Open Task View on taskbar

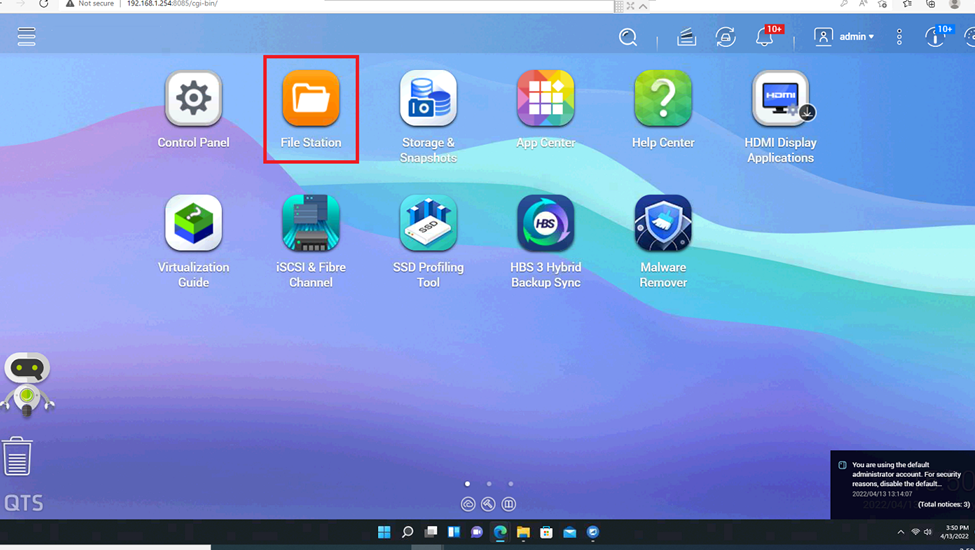point(430,532)
